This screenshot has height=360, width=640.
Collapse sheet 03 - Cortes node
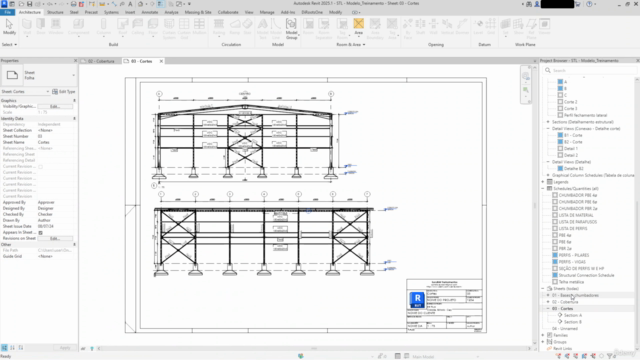[x=548, y=309]
